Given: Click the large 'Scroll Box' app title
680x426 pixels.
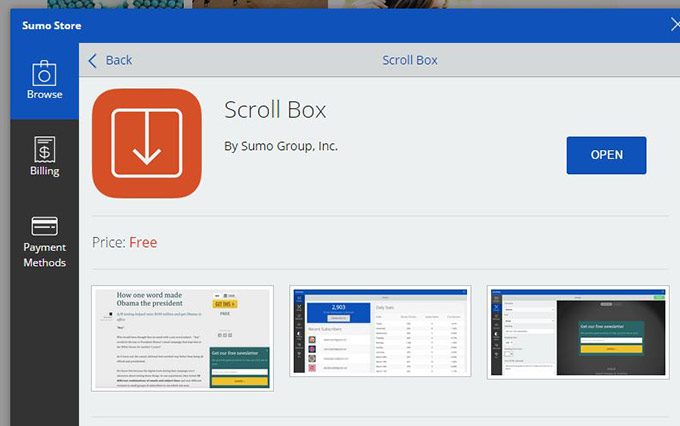Looking at the screenshot, I should (x=275, y=110).
